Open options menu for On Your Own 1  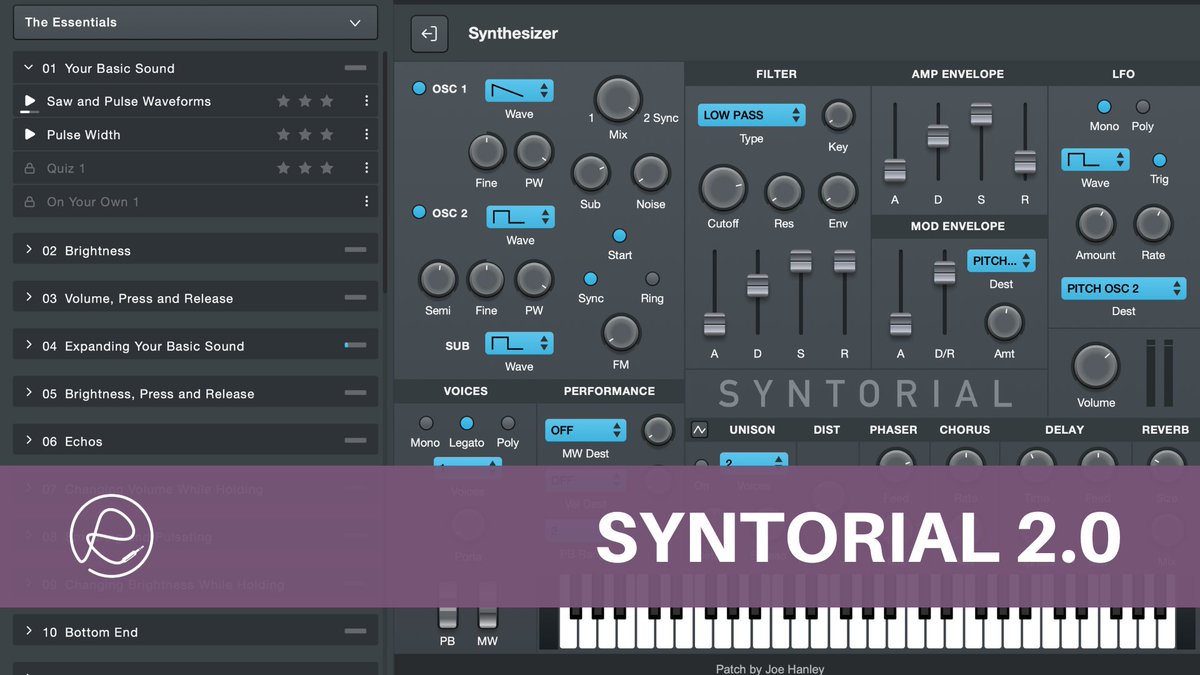pyautogui.click(x=367, y=202)
